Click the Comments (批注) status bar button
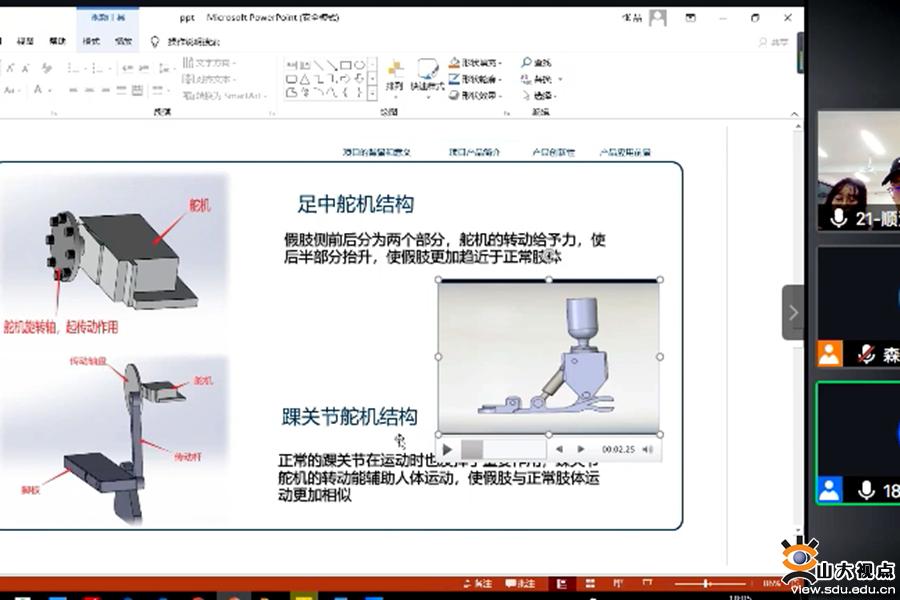Screen dimensions: 900x600 coord(521,583)
